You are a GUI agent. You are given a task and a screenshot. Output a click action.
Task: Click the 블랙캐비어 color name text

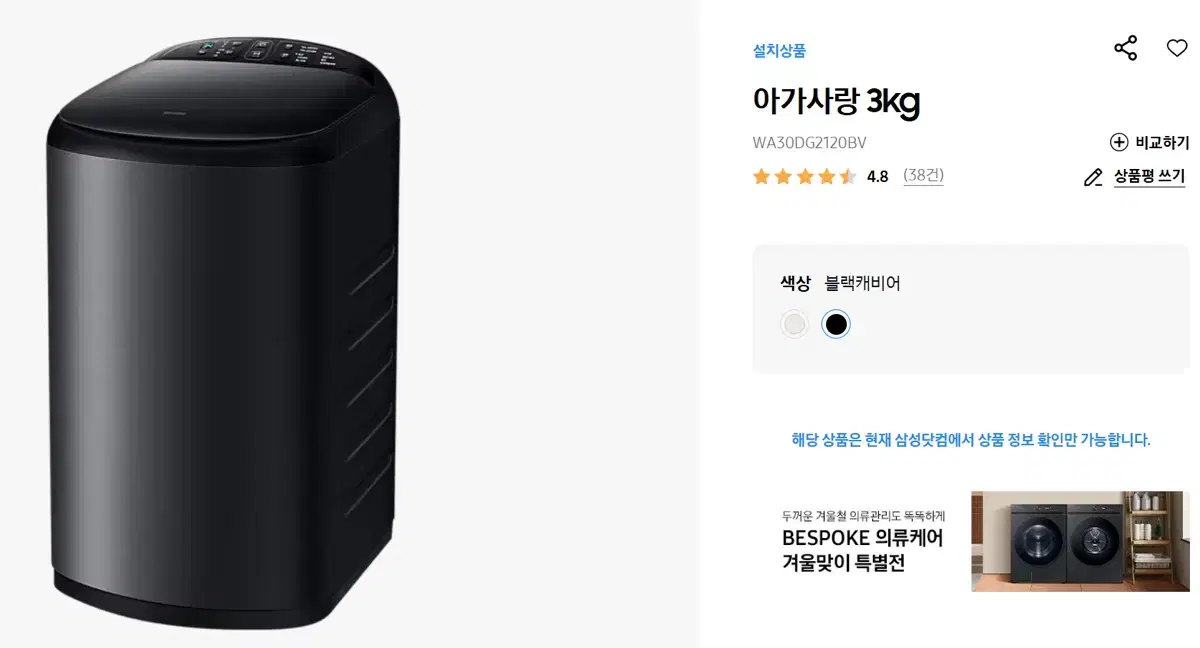[862, 283]
